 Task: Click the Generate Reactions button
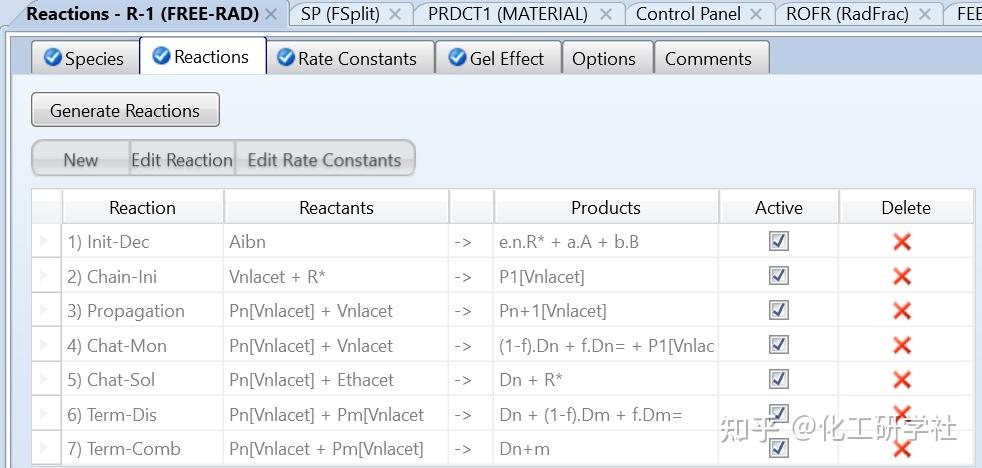click(125, 111)
